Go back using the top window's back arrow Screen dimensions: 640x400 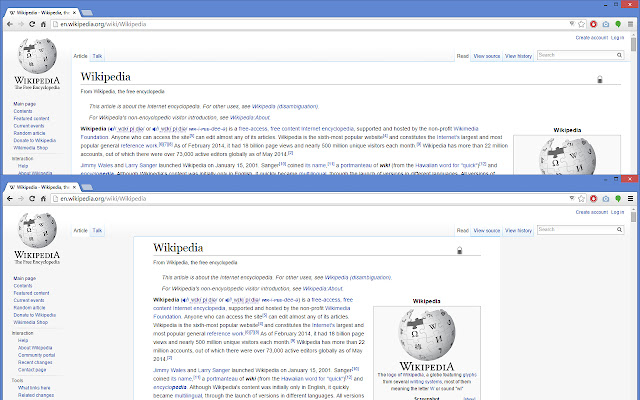click(8, 22)
